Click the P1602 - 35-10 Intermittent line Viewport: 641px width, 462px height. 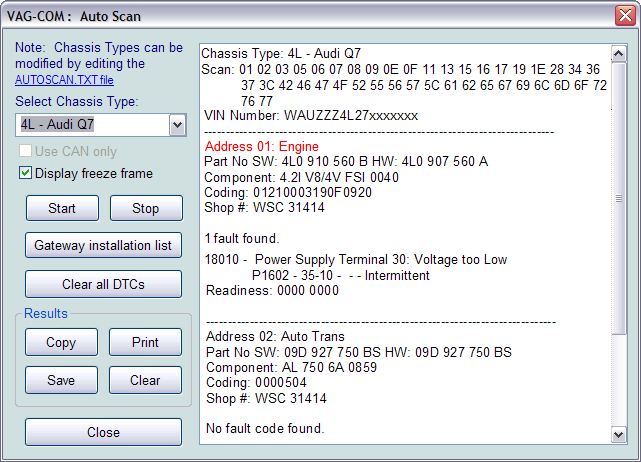[341, 276]
